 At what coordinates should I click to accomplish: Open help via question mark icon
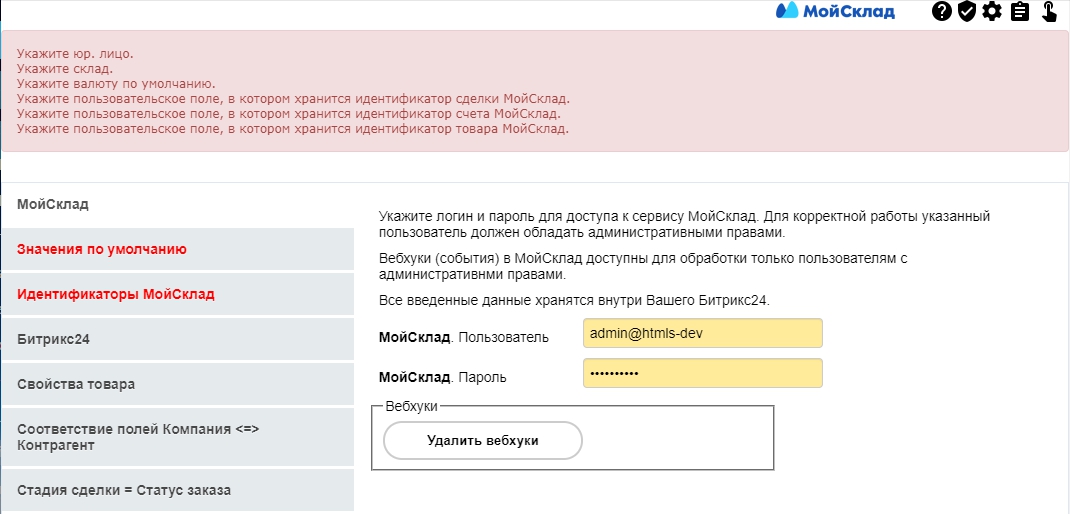941,12
